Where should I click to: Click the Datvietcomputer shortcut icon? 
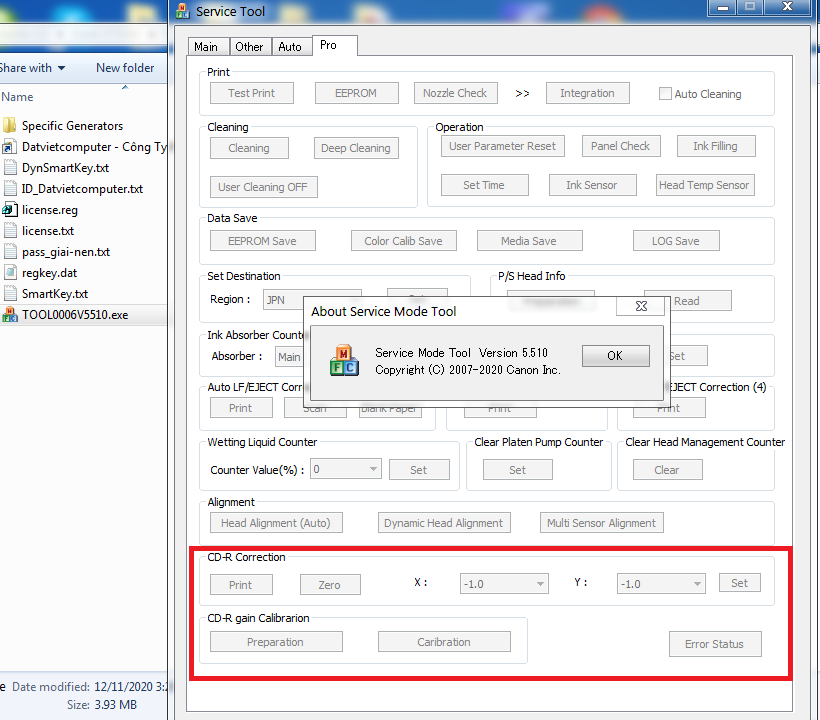[x=10, y=146]
